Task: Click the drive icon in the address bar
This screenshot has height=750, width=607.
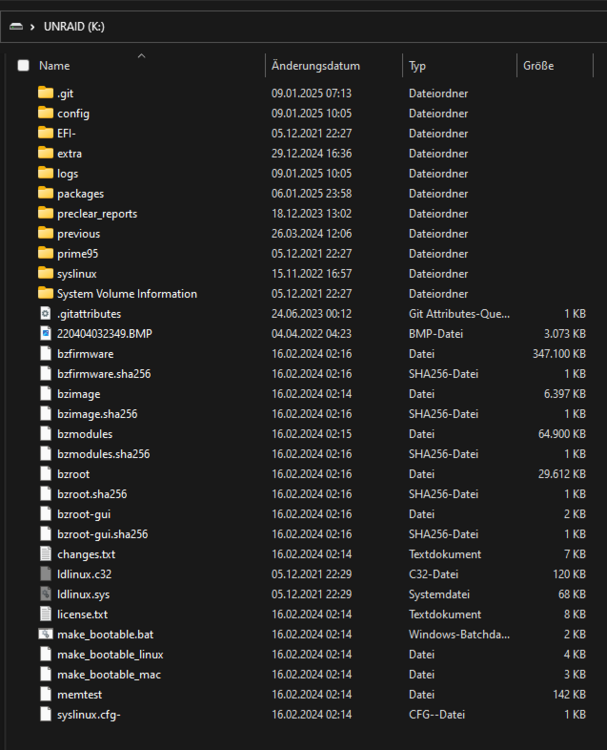Action: 16,26
